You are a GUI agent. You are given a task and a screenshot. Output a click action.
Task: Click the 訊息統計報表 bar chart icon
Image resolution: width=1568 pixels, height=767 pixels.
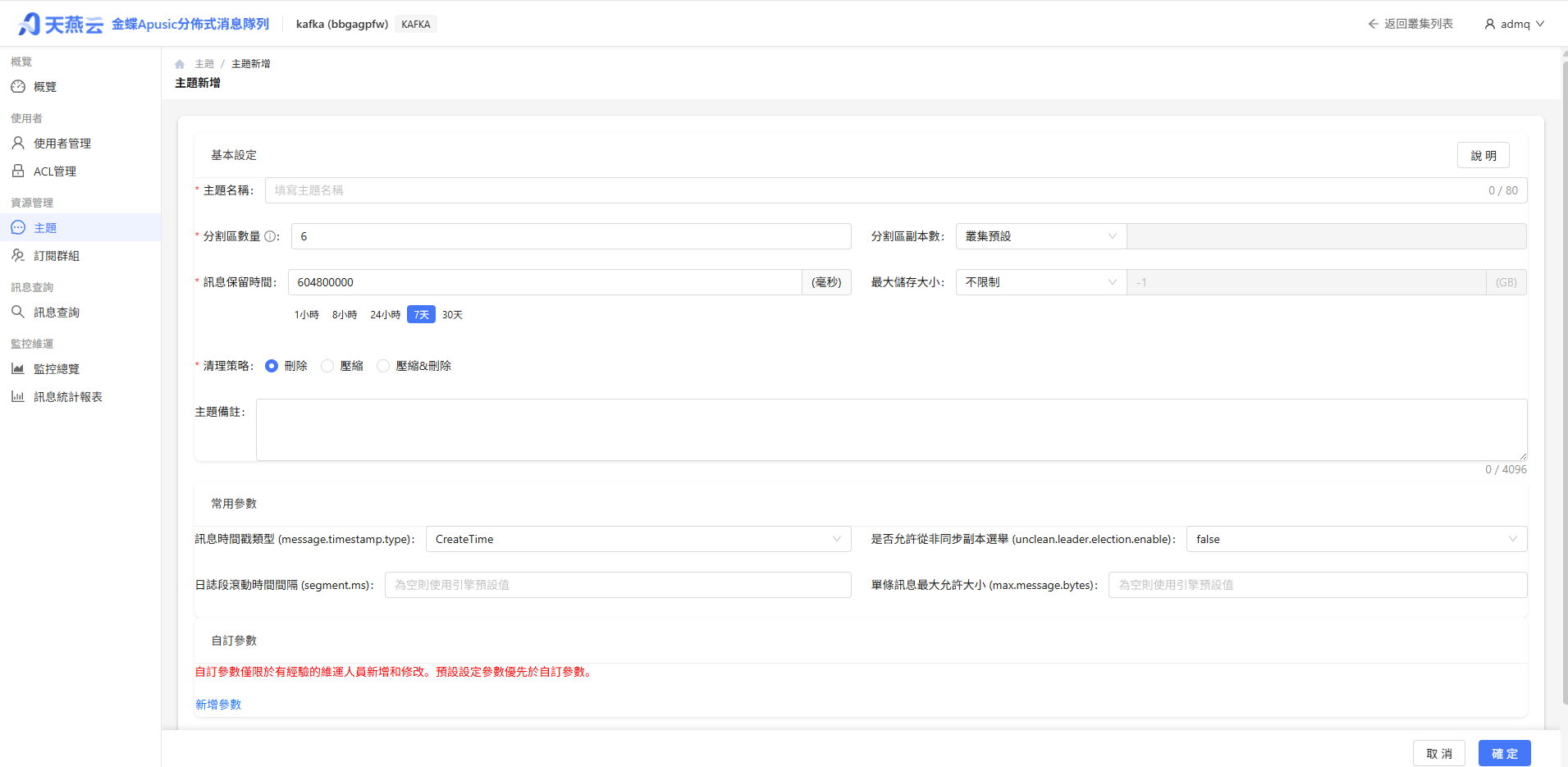(18, 396)
